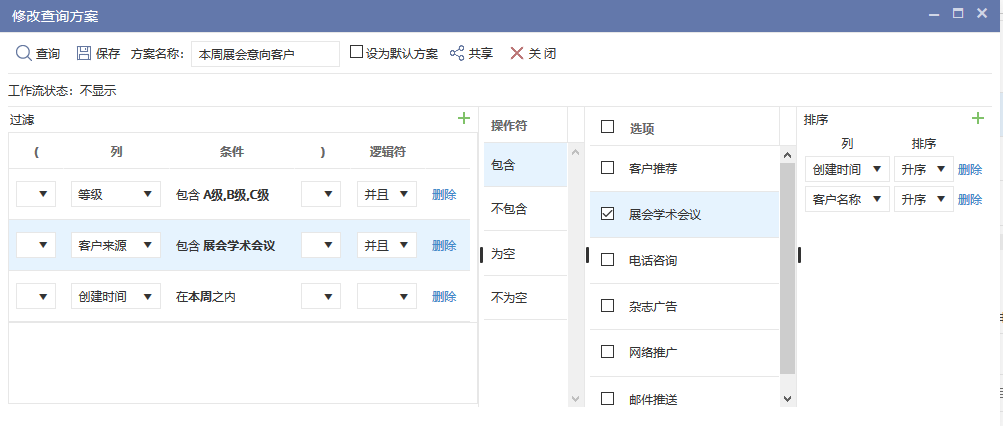Add a filter row with green plus
Screen dimensions: 1003x426
[463, 119]
